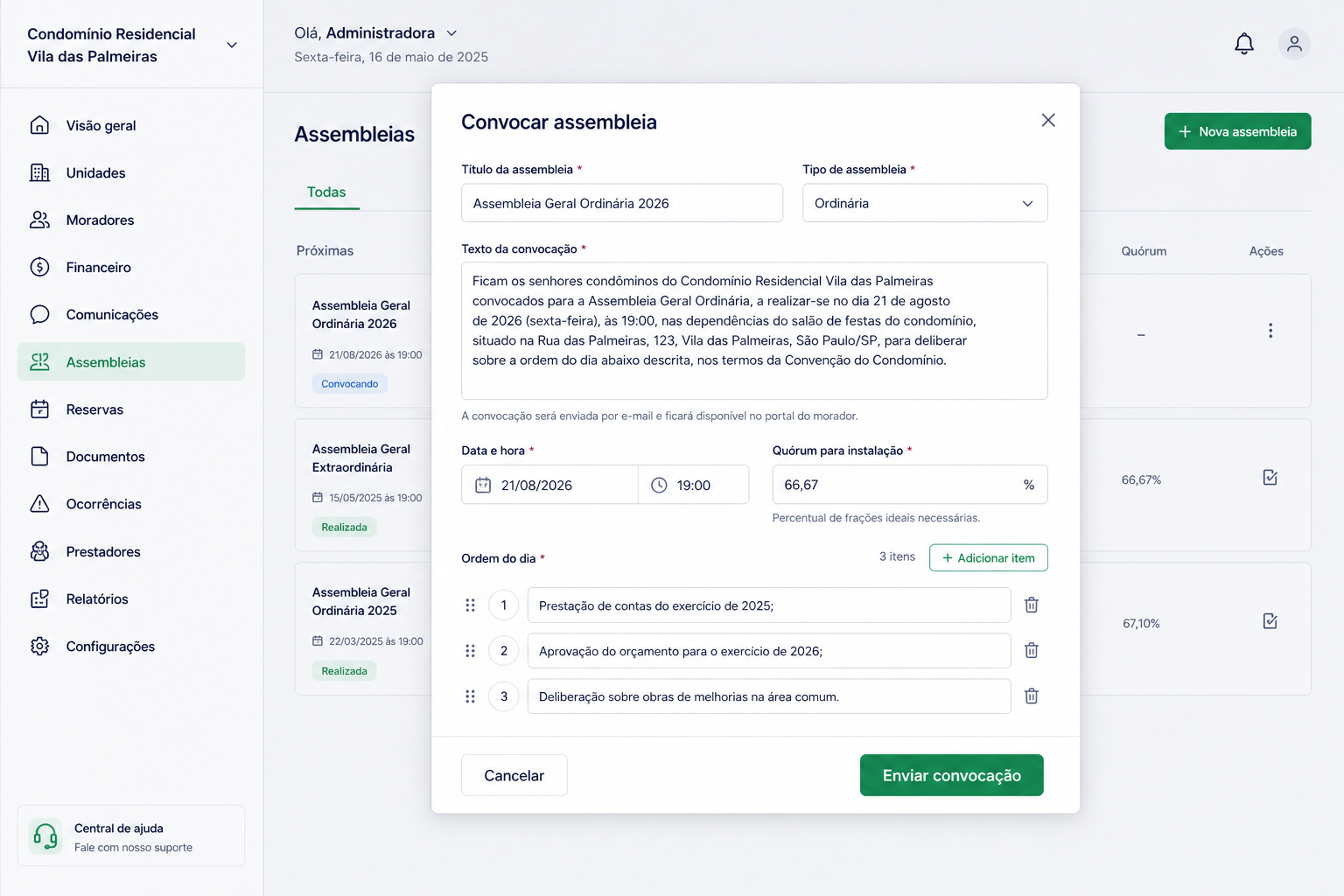This screenshot has height=896, width=1344.
Task: Delete agenda item 1 with trash icon
Action: 1032,605
